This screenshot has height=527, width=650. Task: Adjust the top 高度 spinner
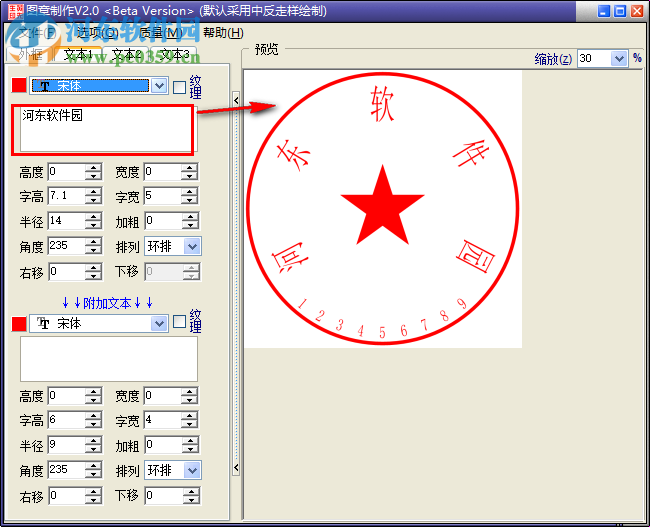pyautogui.click(x=94, y=172)
